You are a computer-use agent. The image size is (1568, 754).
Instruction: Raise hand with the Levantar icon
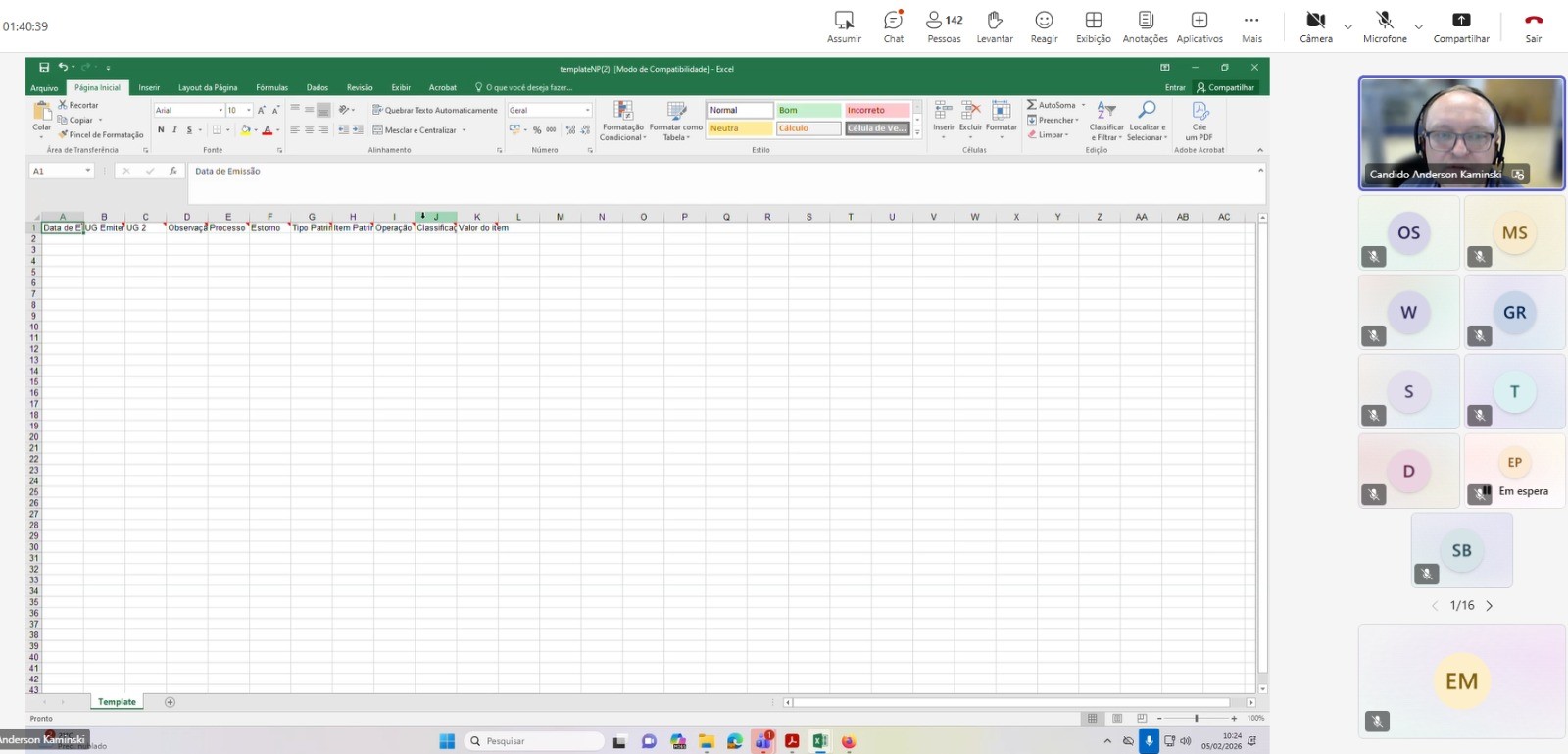click(994, 21)
